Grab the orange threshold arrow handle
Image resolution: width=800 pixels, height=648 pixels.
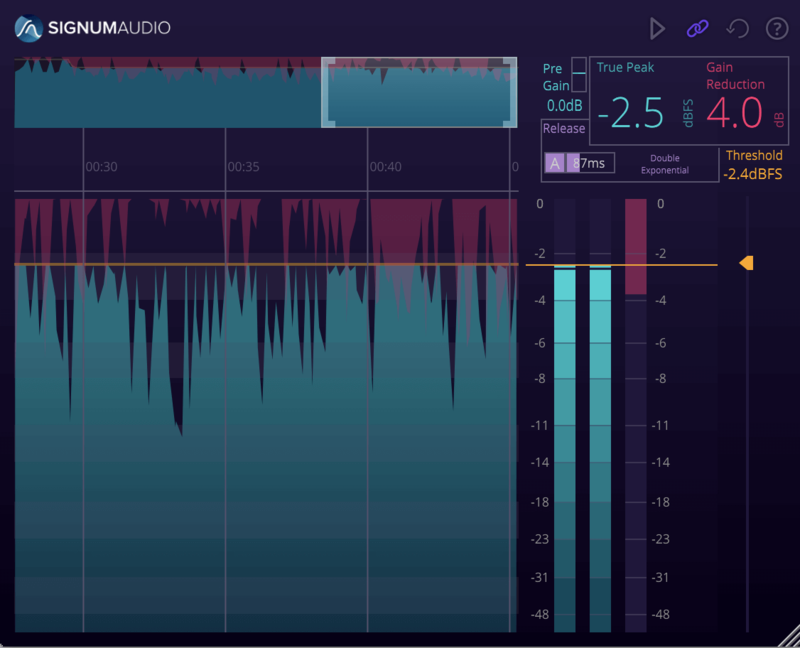(746, 263)
